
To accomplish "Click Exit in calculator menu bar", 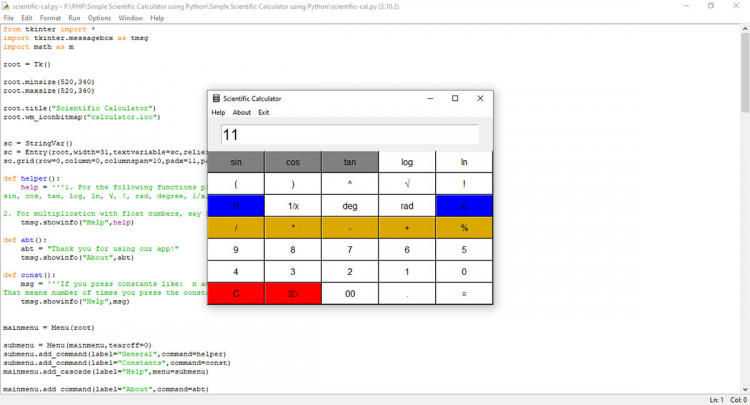I will (264, 112).
